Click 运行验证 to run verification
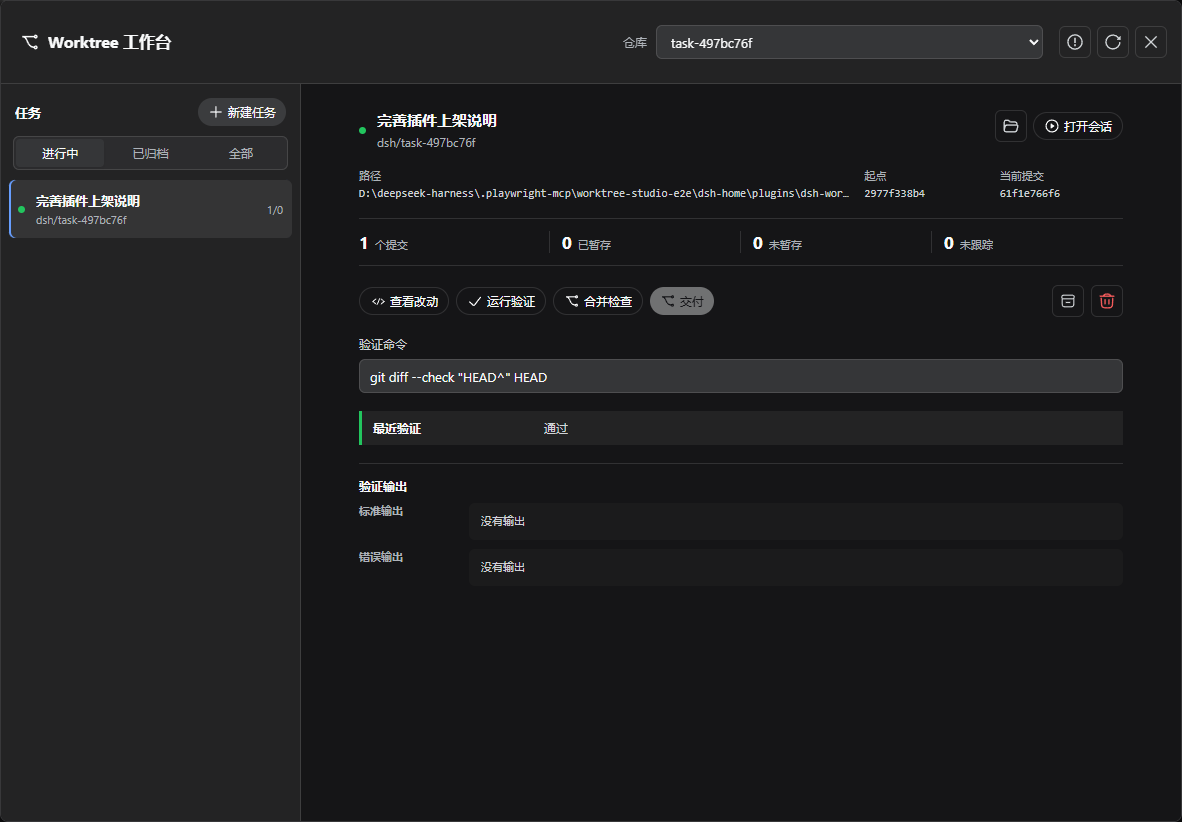The width and height of the screenshot is (1182, 822). (x=501, y=301)
